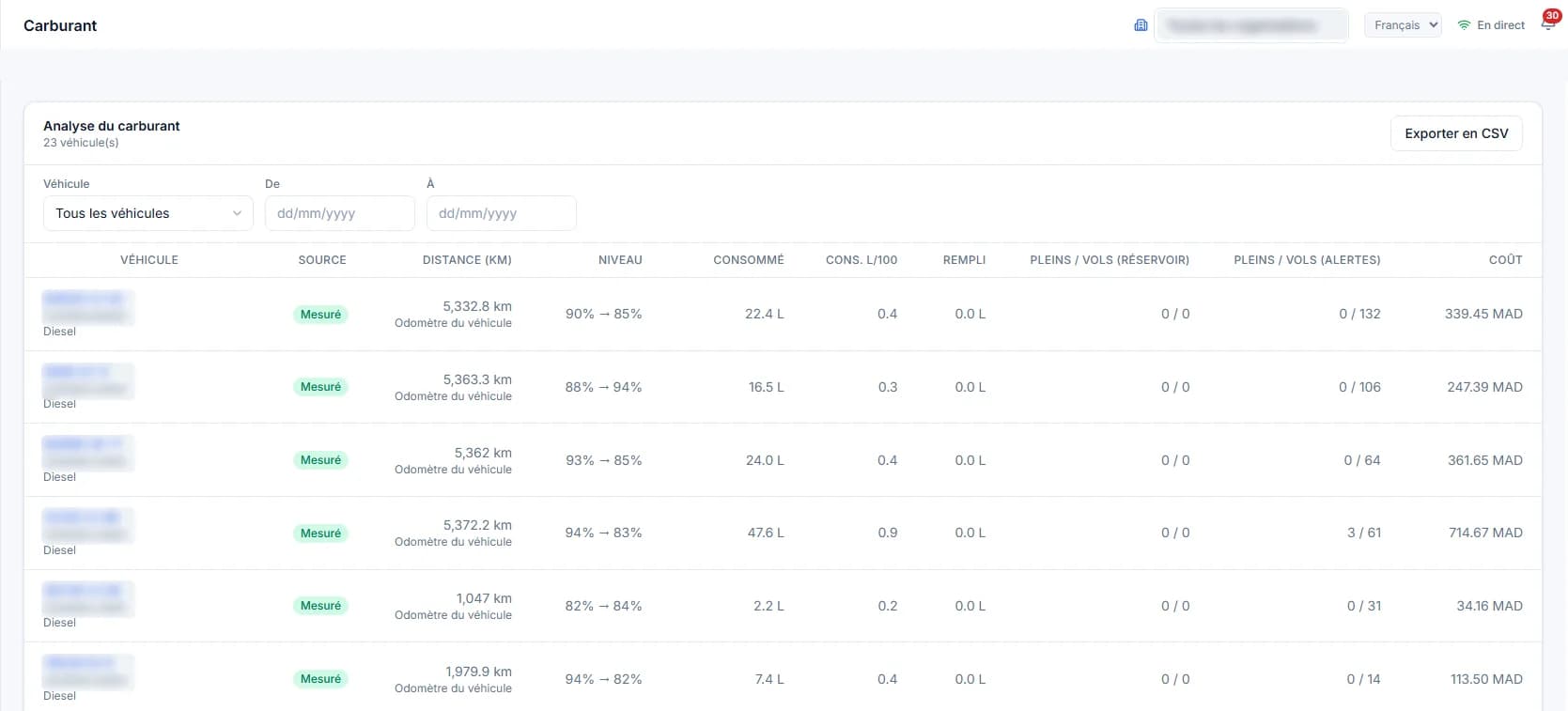
Task: Click the CONS. L/100 column header
Action: click(x=862, y=260)
